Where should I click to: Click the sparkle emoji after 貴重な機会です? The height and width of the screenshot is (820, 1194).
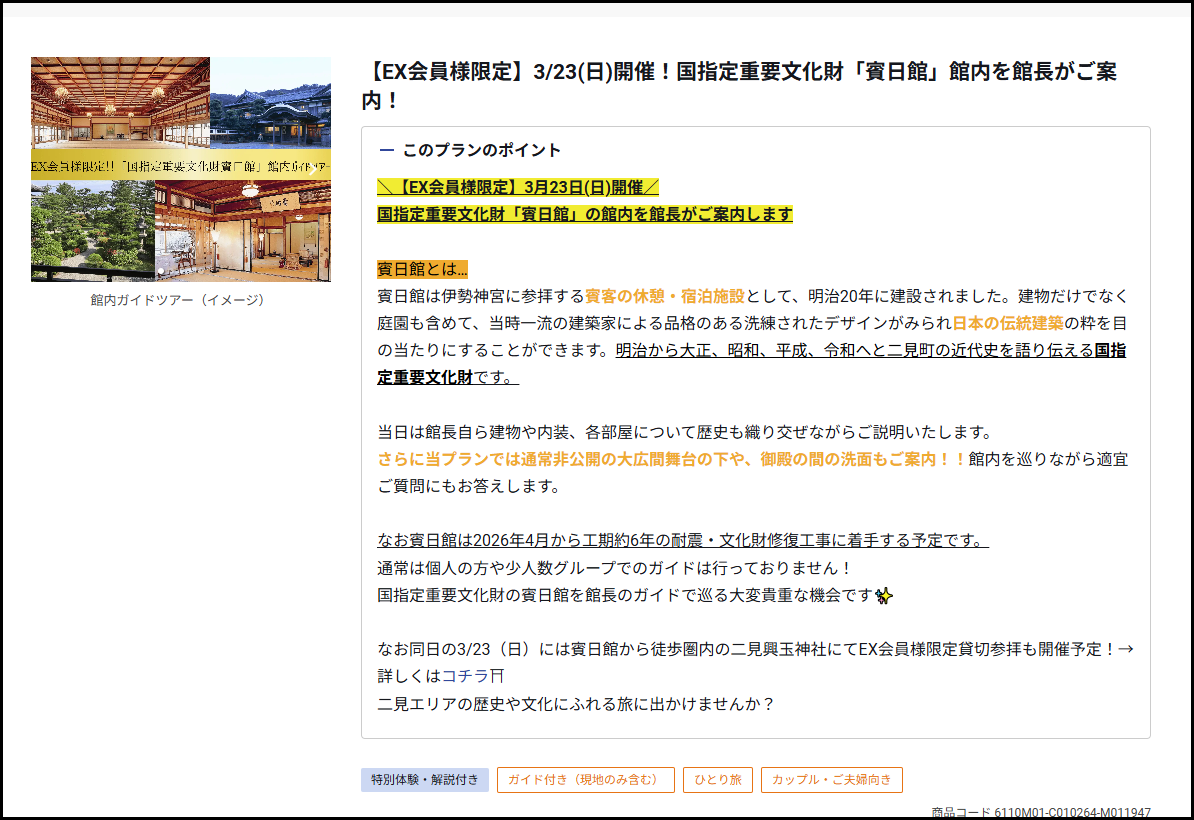coord(884,596)
